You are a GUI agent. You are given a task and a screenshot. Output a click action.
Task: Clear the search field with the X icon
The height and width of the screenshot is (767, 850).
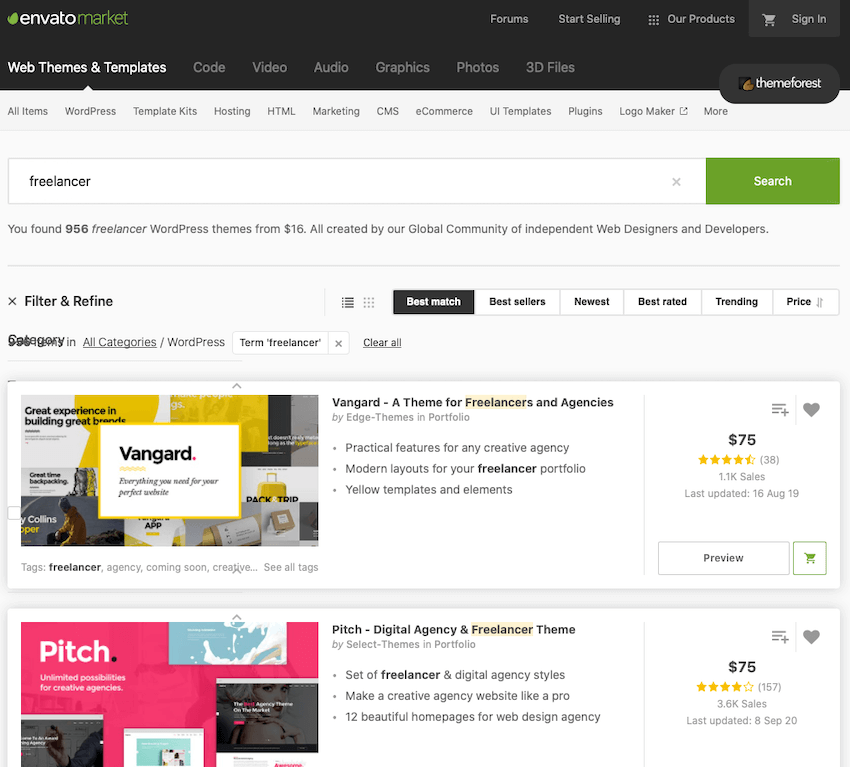coord(676,182)
